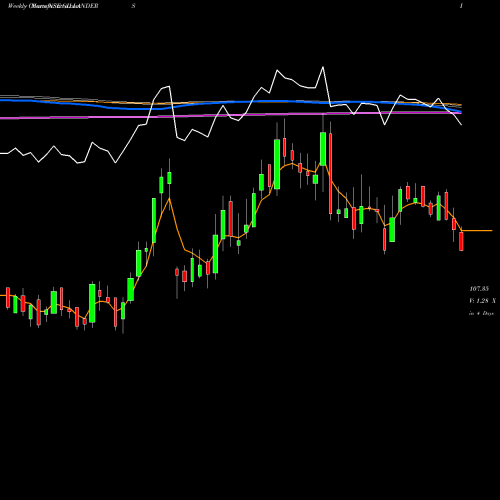Click the magenta horizontal average line

point(230,115)
